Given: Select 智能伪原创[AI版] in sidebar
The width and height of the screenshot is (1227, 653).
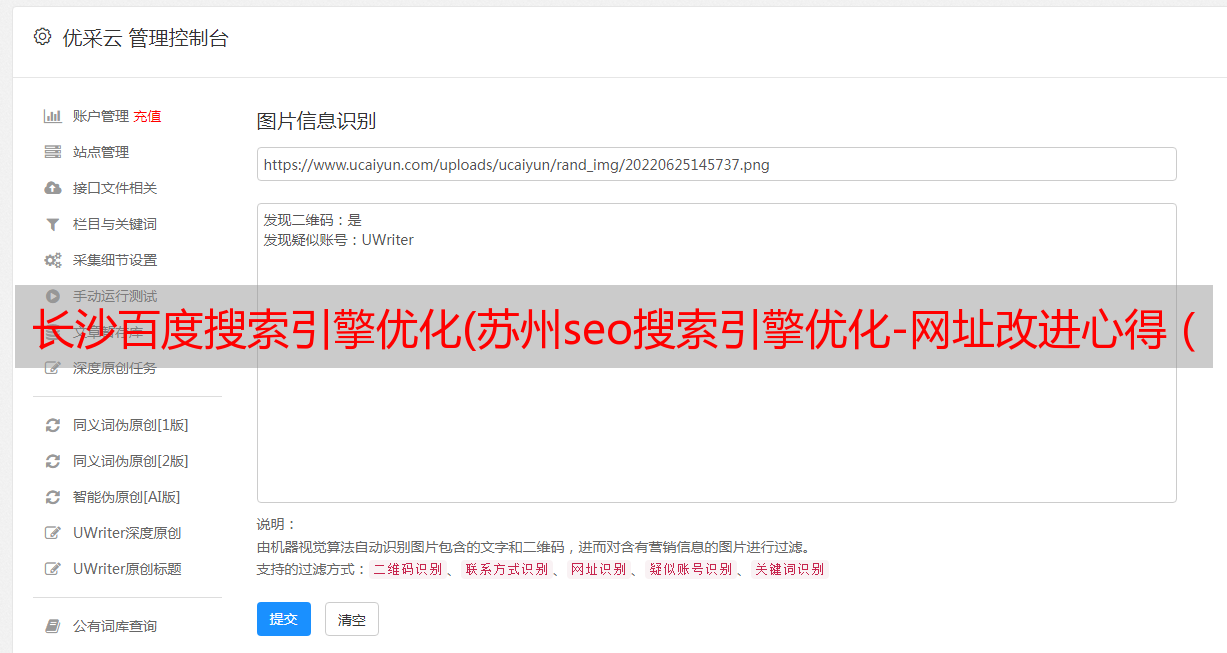Looking at the screenshot, I should tap(127, 497).
